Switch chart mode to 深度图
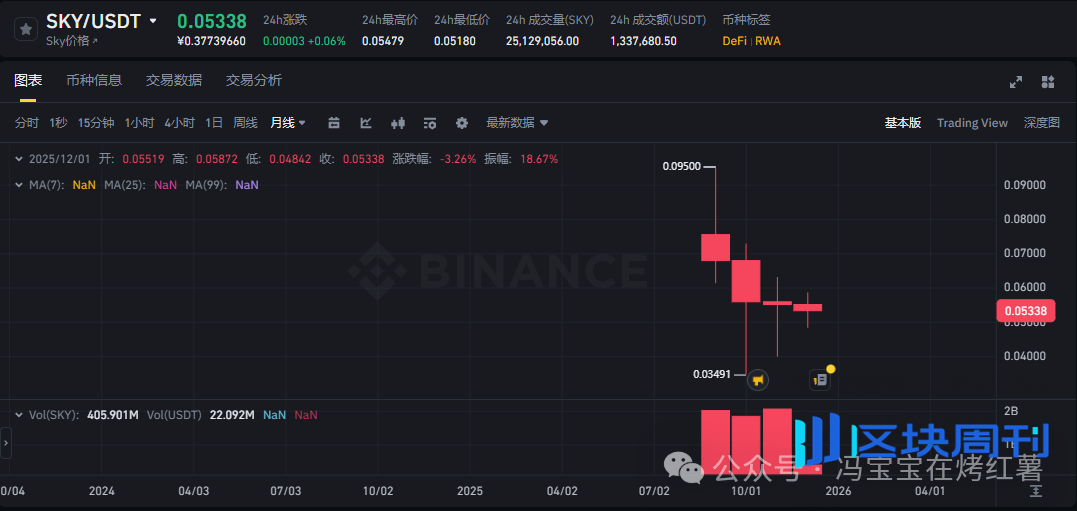 tap(1041, 123)
